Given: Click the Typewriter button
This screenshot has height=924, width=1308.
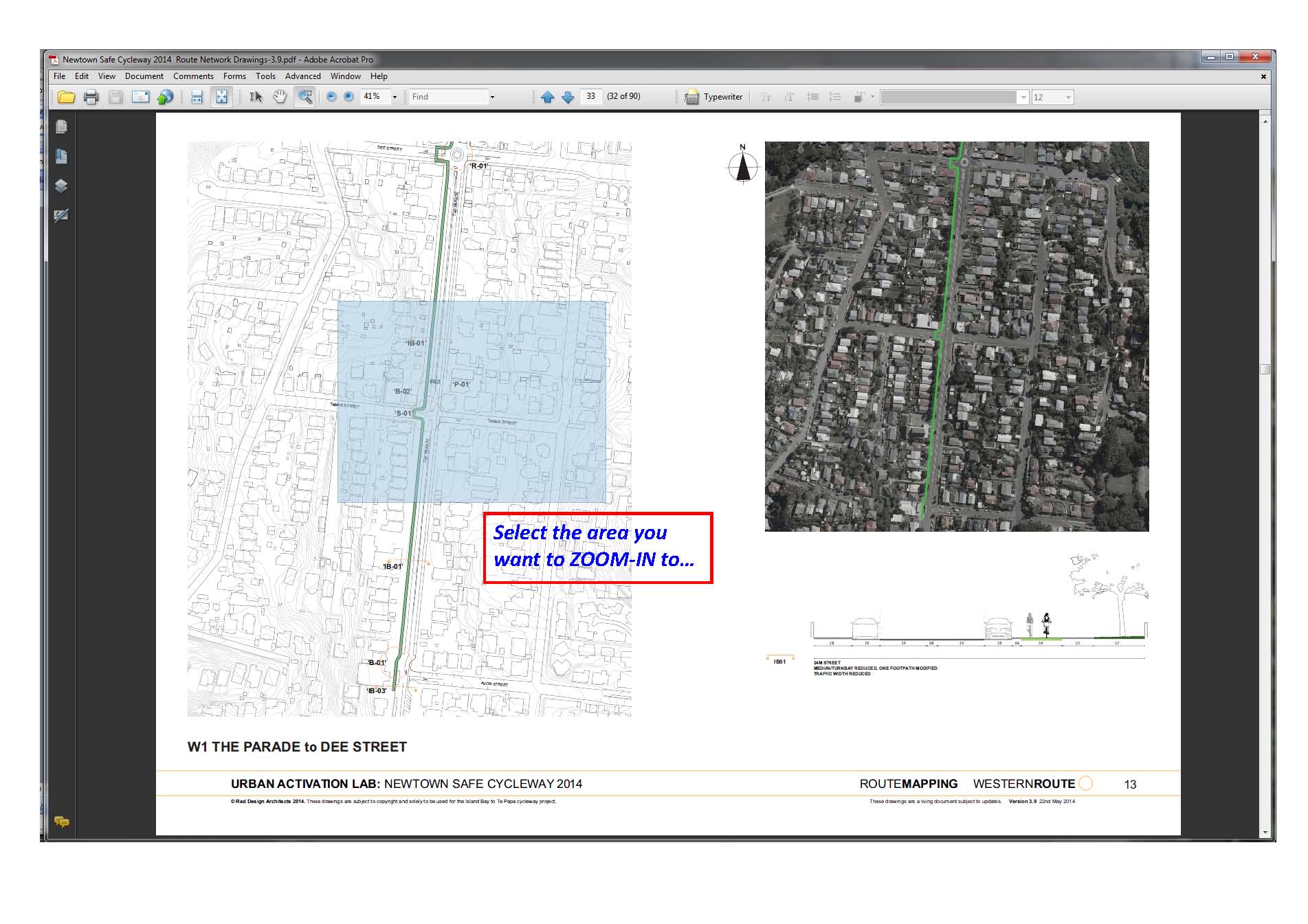Looking at the screenshot, I should (x=714, y=97).
